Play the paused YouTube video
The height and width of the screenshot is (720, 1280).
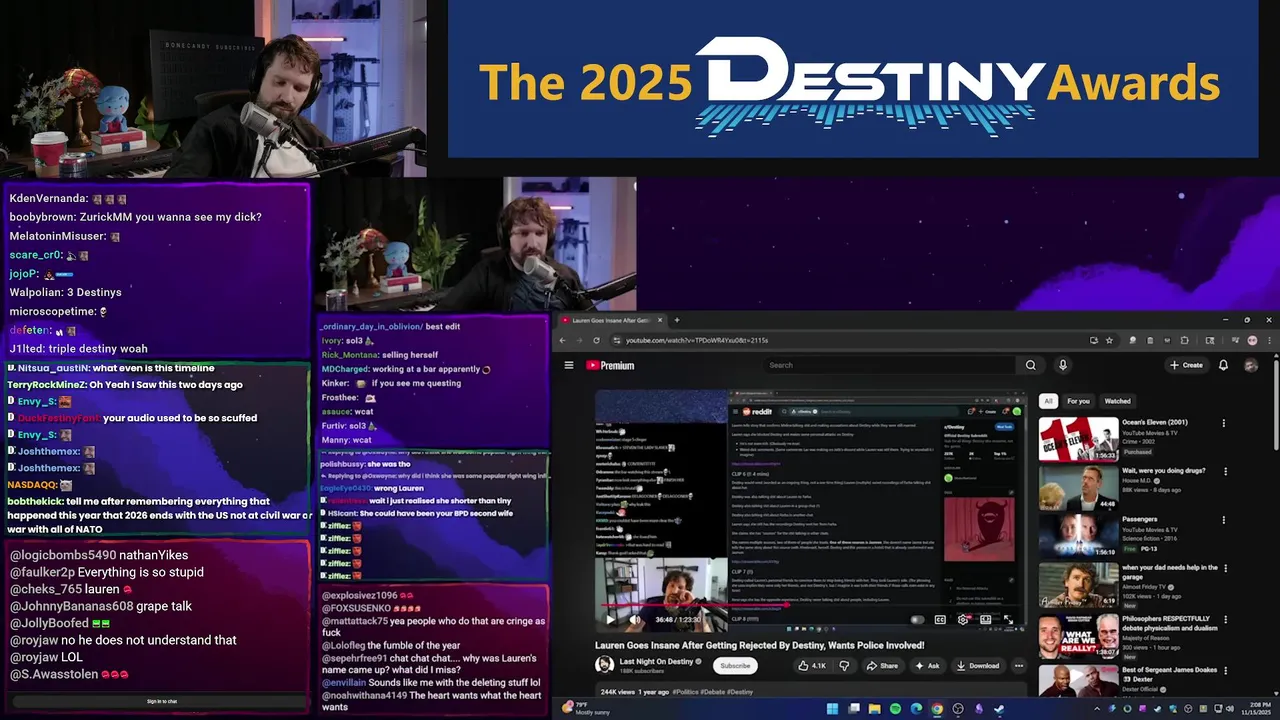(610, 620)
